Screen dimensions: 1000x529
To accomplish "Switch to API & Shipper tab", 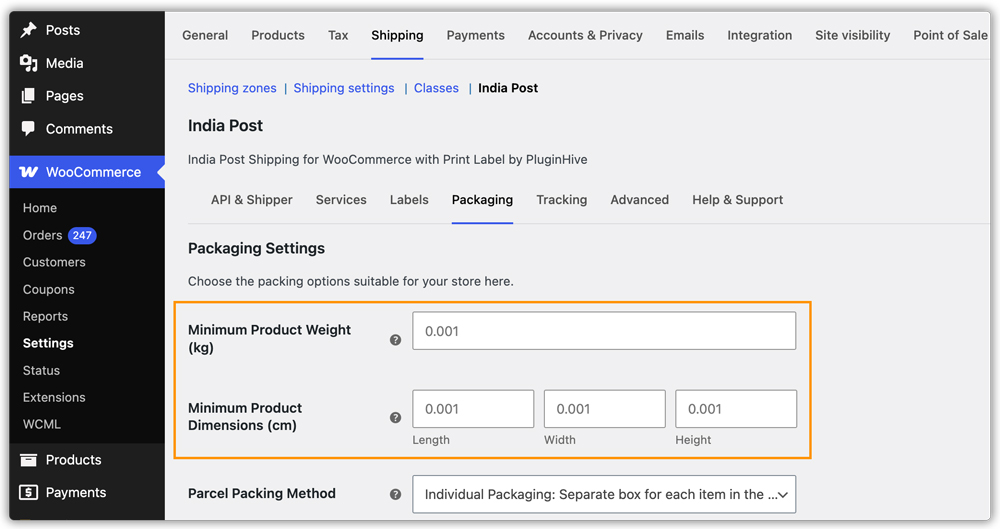I will [x=252, y=200].
